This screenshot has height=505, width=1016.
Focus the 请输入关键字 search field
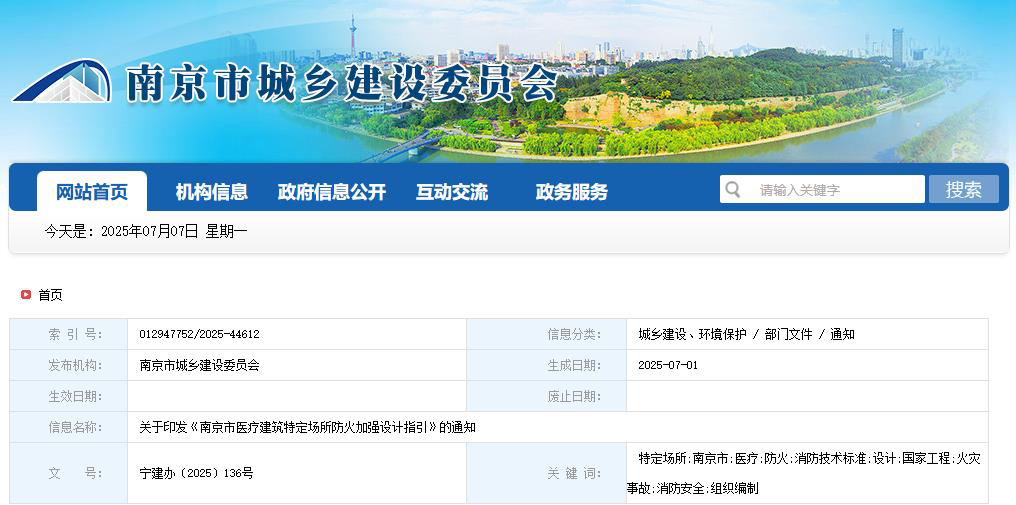point(822,189)
